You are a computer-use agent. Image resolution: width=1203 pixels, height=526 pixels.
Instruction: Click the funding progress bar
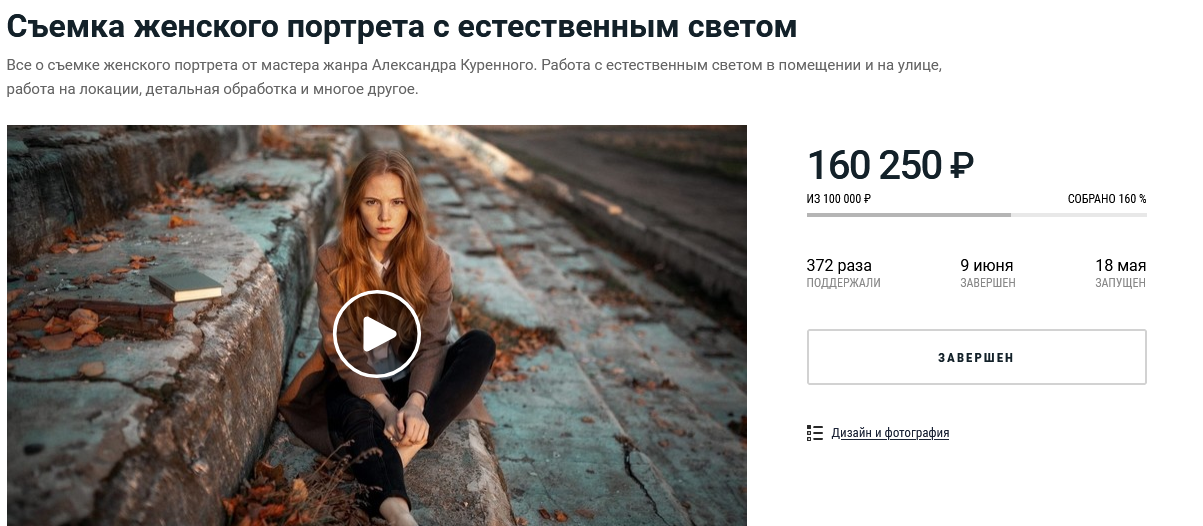pyautogui.click(x=976, y=215)
